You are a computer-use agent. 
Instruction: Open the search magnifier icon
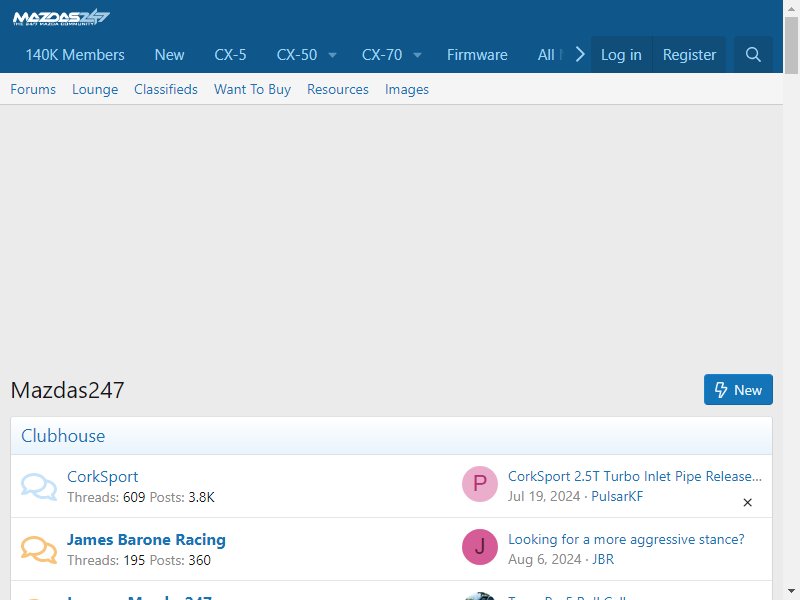753,55
